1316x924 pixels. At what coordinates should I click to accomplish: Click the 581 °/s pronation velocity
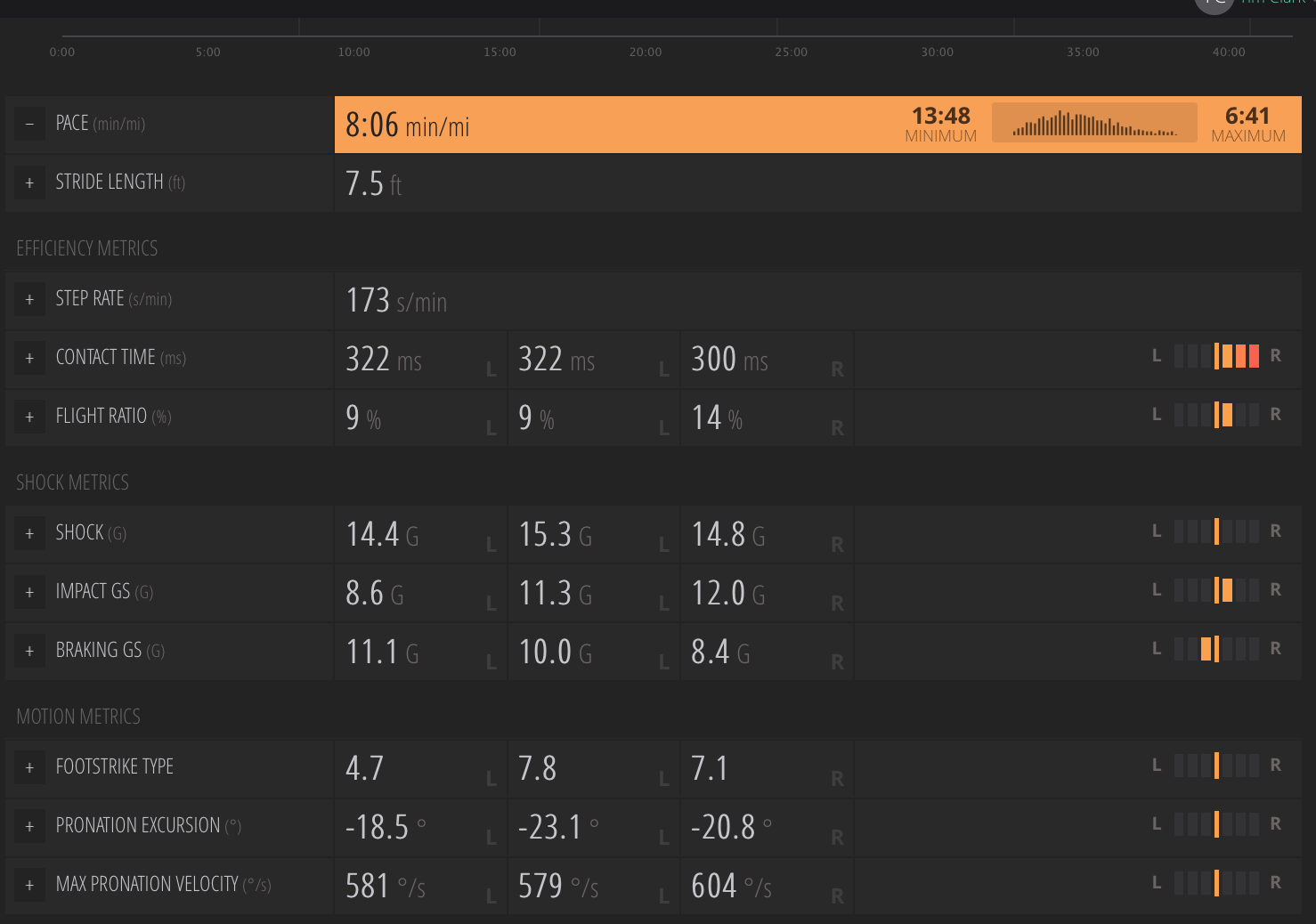(x=386, y=887)
